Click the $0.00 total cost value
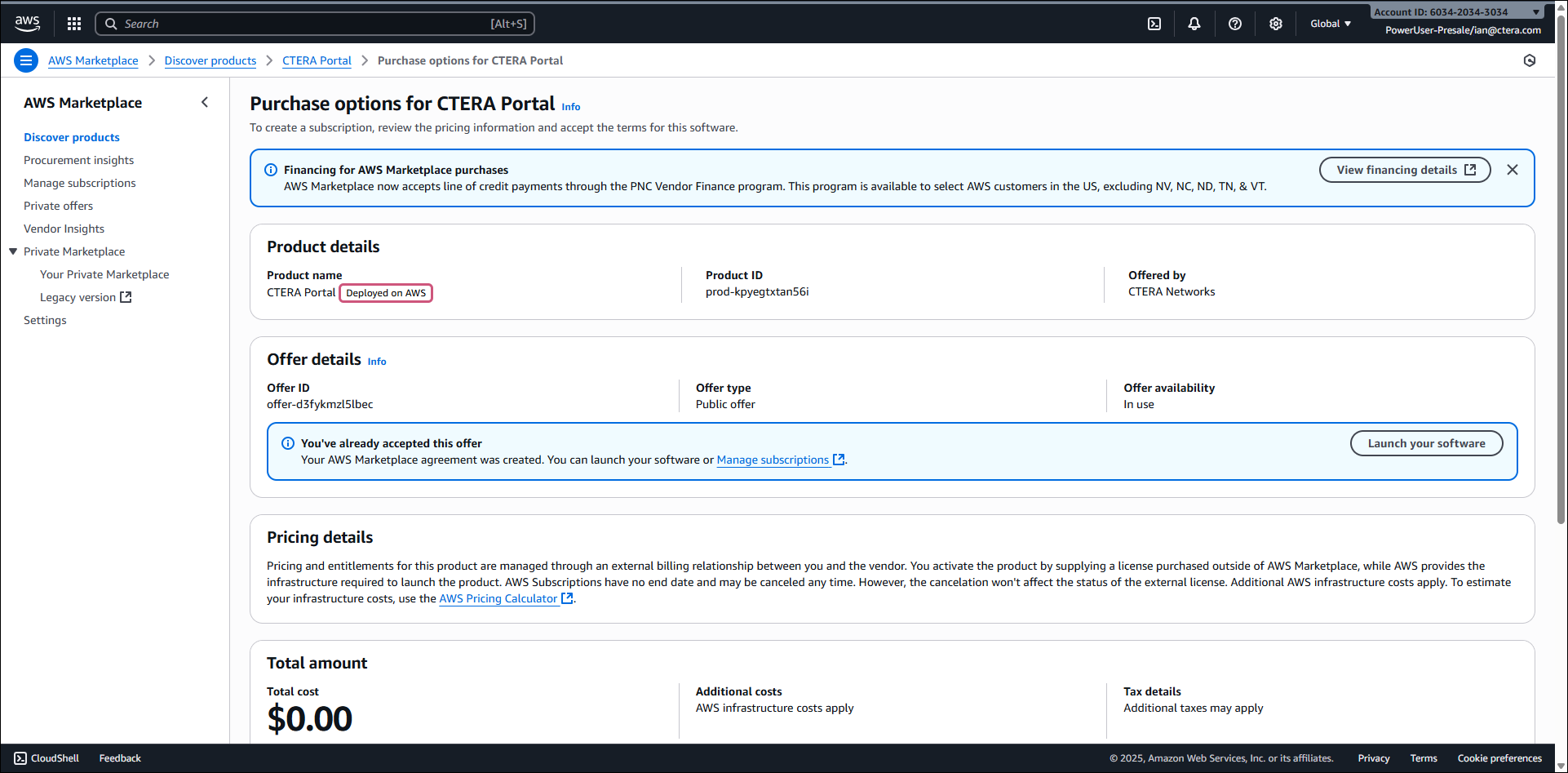The image size is (1568, 773). (x=310, y=718)
